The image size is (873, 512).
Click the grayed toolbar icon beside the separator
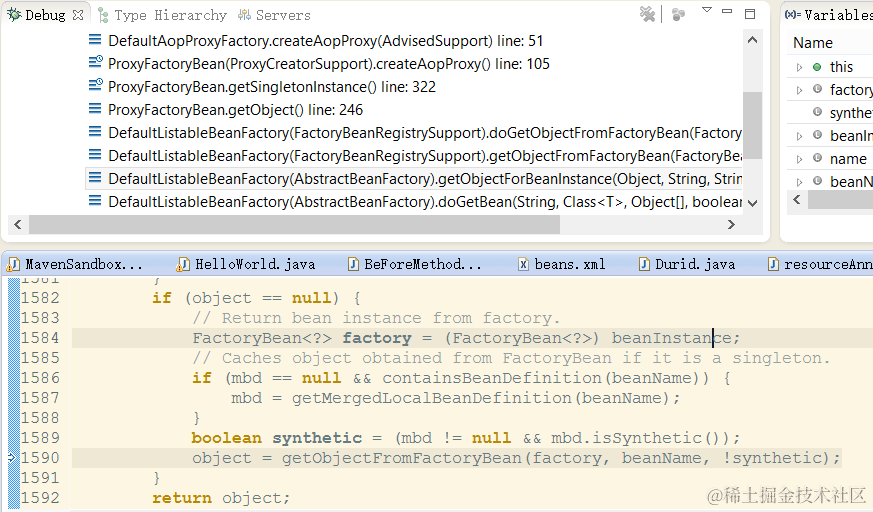pyautogui.click(x=678, y=14)
